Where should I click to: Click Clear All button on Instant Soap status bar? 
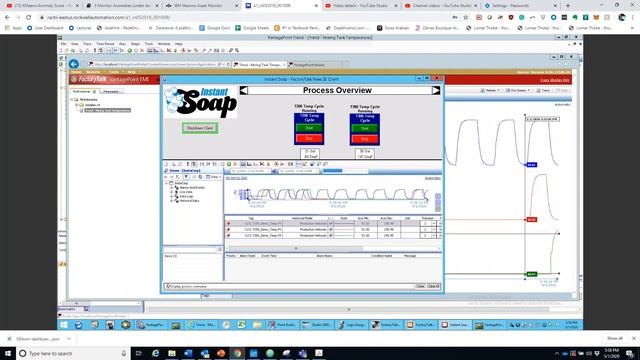(x=433, y=286)
